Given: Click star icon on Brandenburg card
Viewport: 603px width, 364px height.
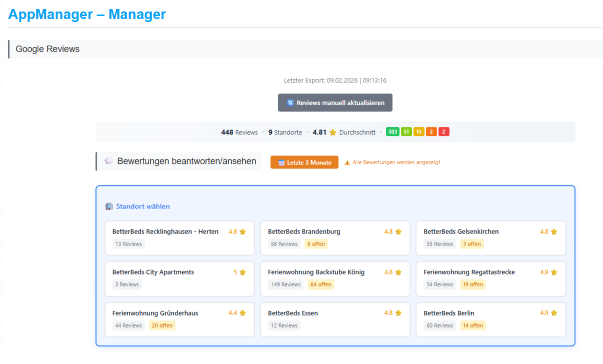Looking at the screenshot, I should coord(398,231).
